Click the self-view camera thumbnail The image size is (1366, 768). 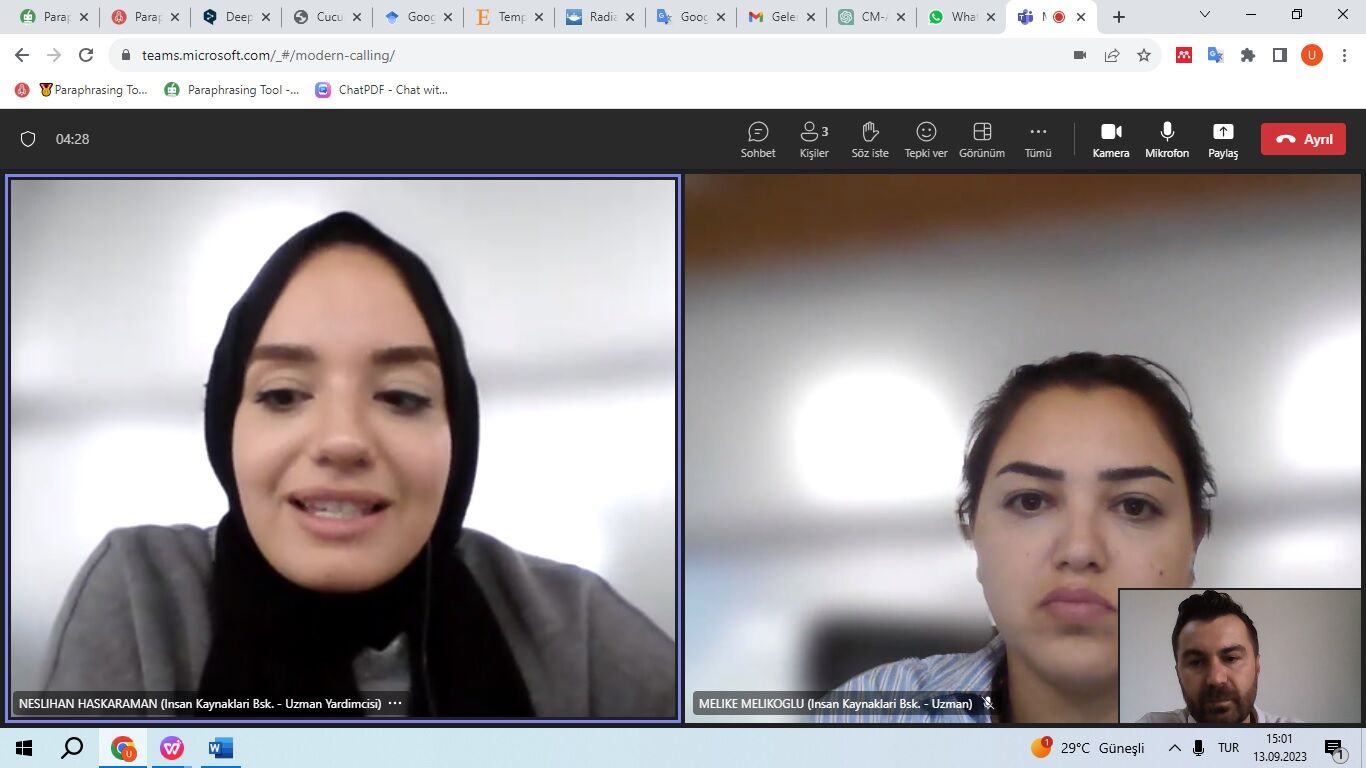1240,655
